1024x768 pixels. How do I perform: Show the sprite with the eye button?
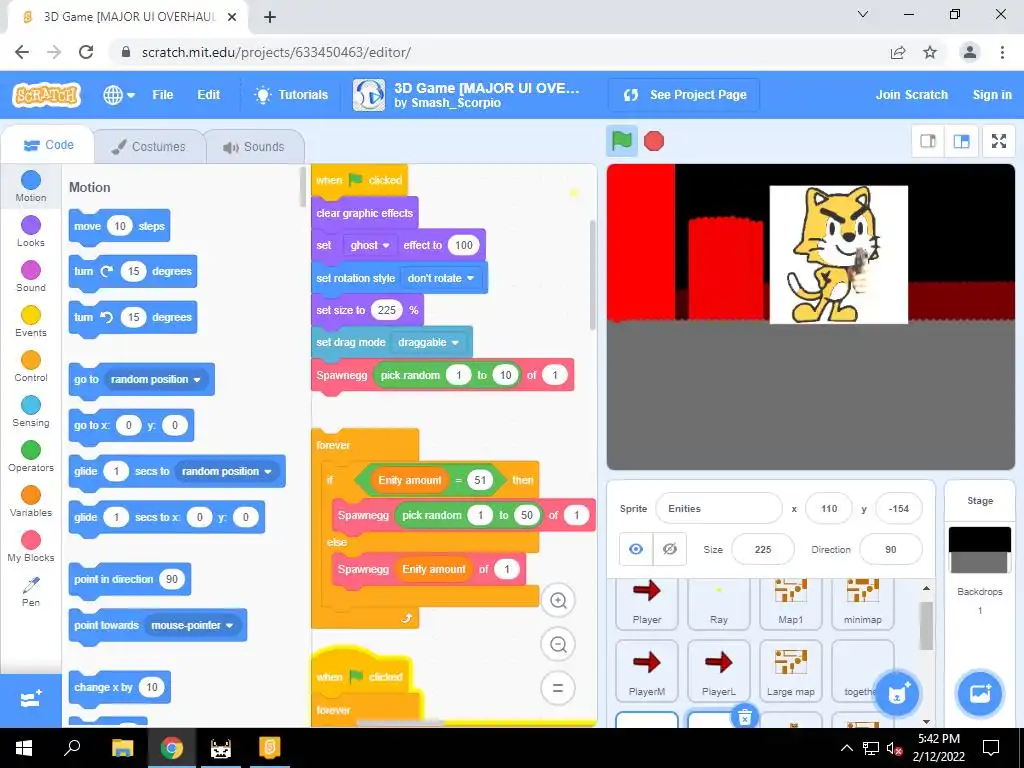pyautogui.click(x=635, y=549)
